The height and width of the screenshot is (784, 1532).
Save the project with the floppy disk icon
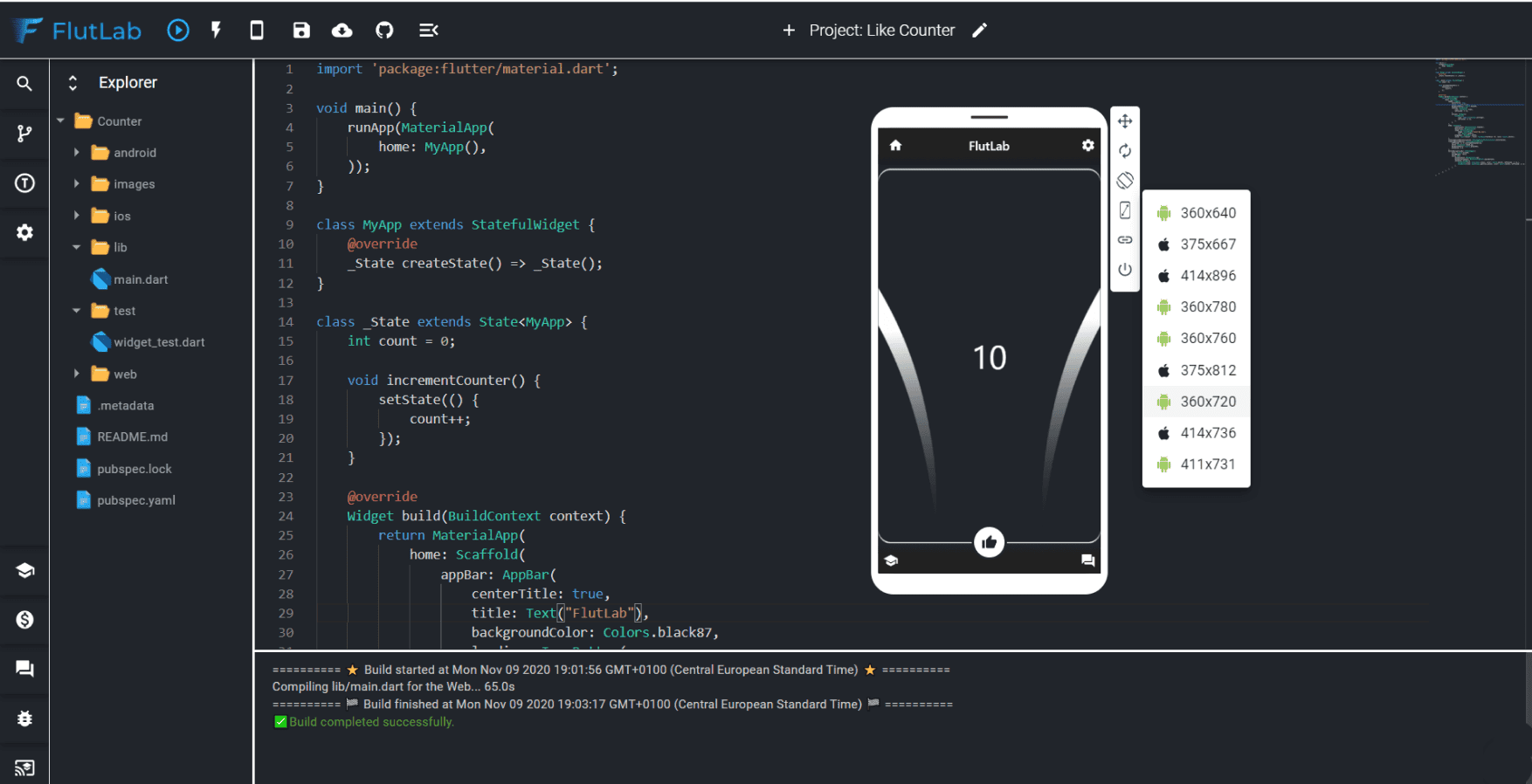(301, 31)
